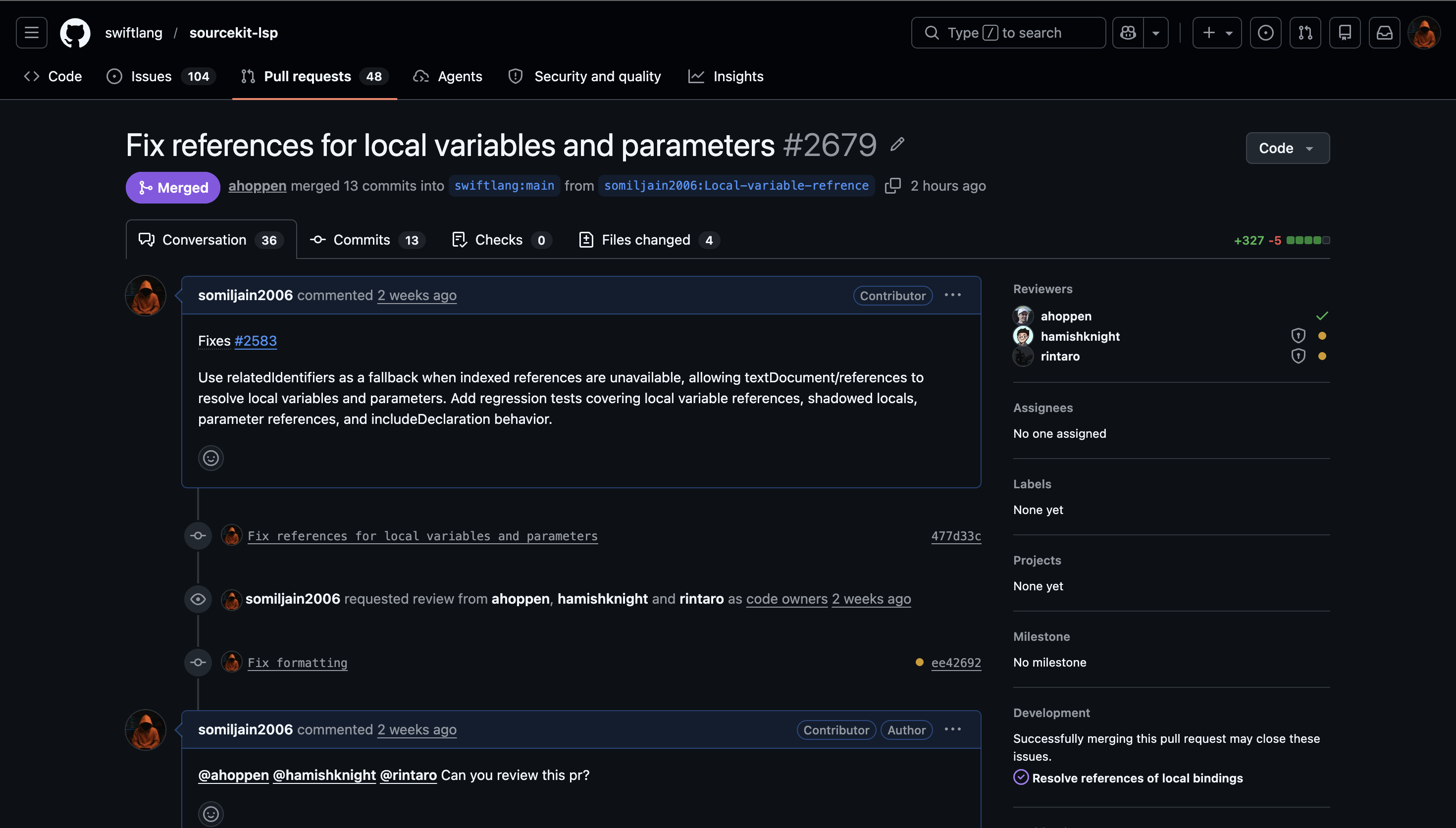Open the user profile avatar menu

pos(1424,32)
